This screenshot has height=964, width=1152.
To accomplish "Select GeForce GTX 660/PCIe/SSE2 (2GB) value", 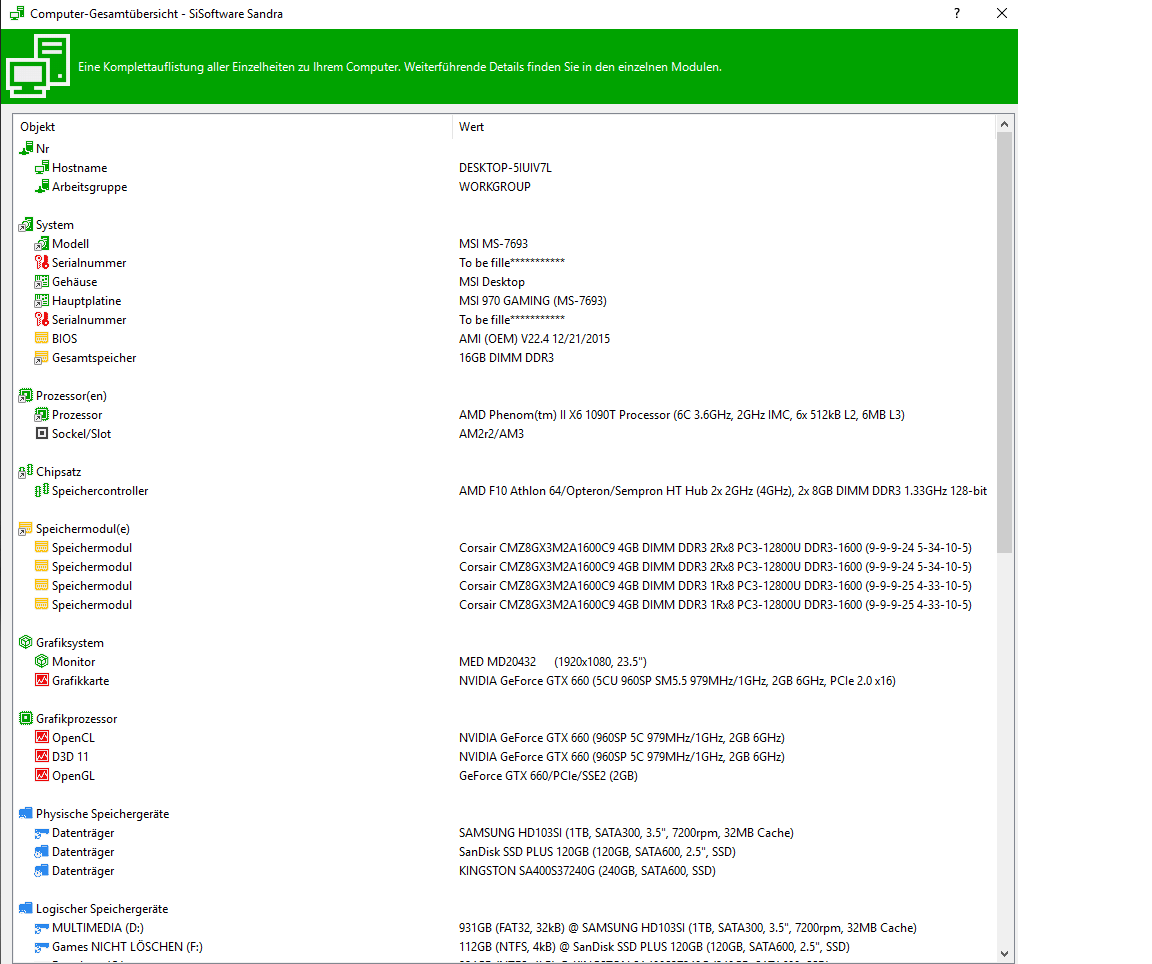I will [x=548, y=775].
